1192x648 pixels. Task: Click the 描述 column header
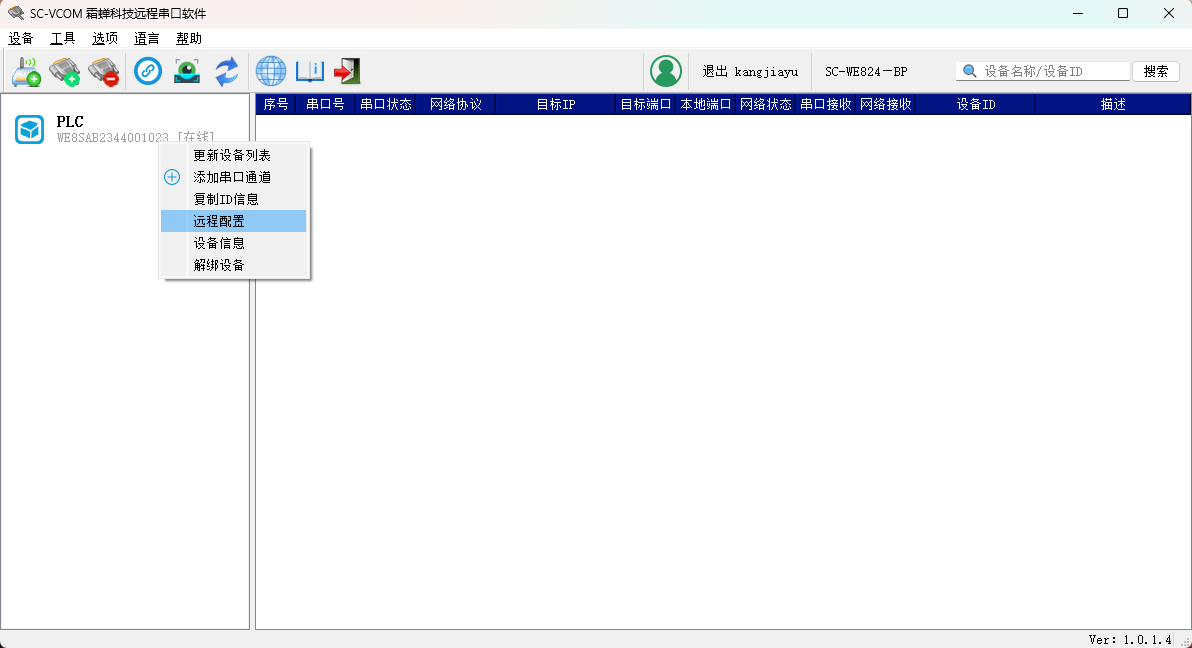tap(1113, 104)
